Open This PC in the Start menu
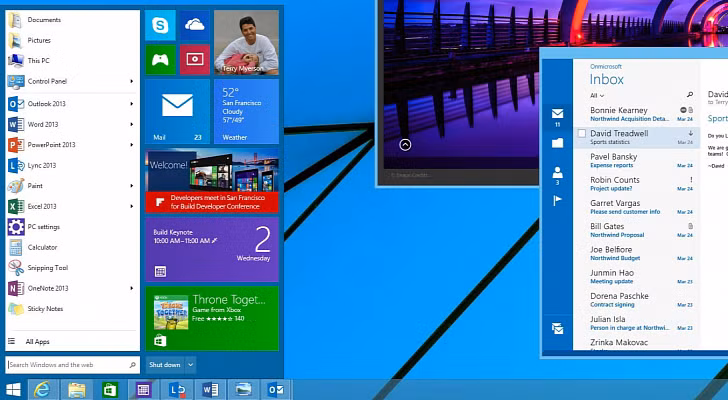Image resolution: width=728 pixels, height=400 pixels. (x=72, y=61)
